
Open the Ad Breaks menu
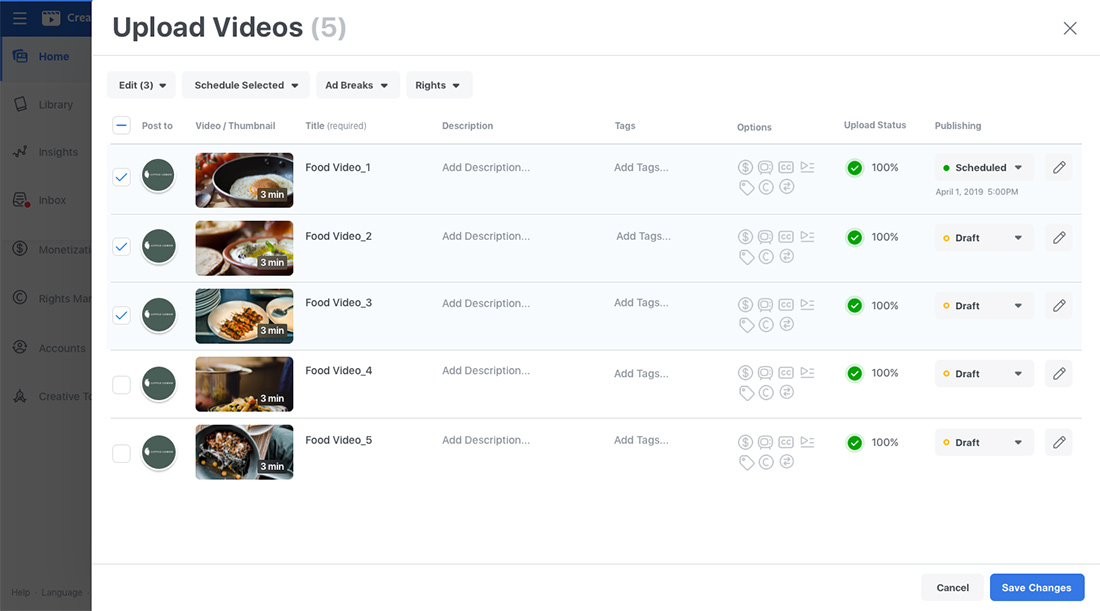(357, 86)
